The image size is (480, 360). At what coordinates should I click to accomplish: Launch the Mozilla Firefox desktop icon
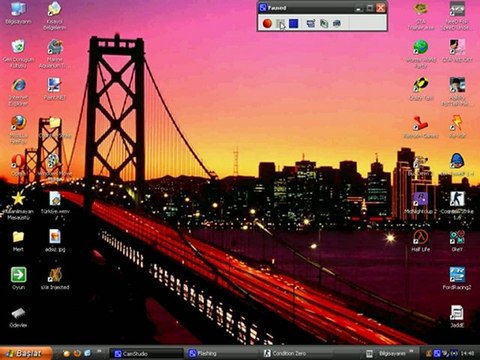18,129
